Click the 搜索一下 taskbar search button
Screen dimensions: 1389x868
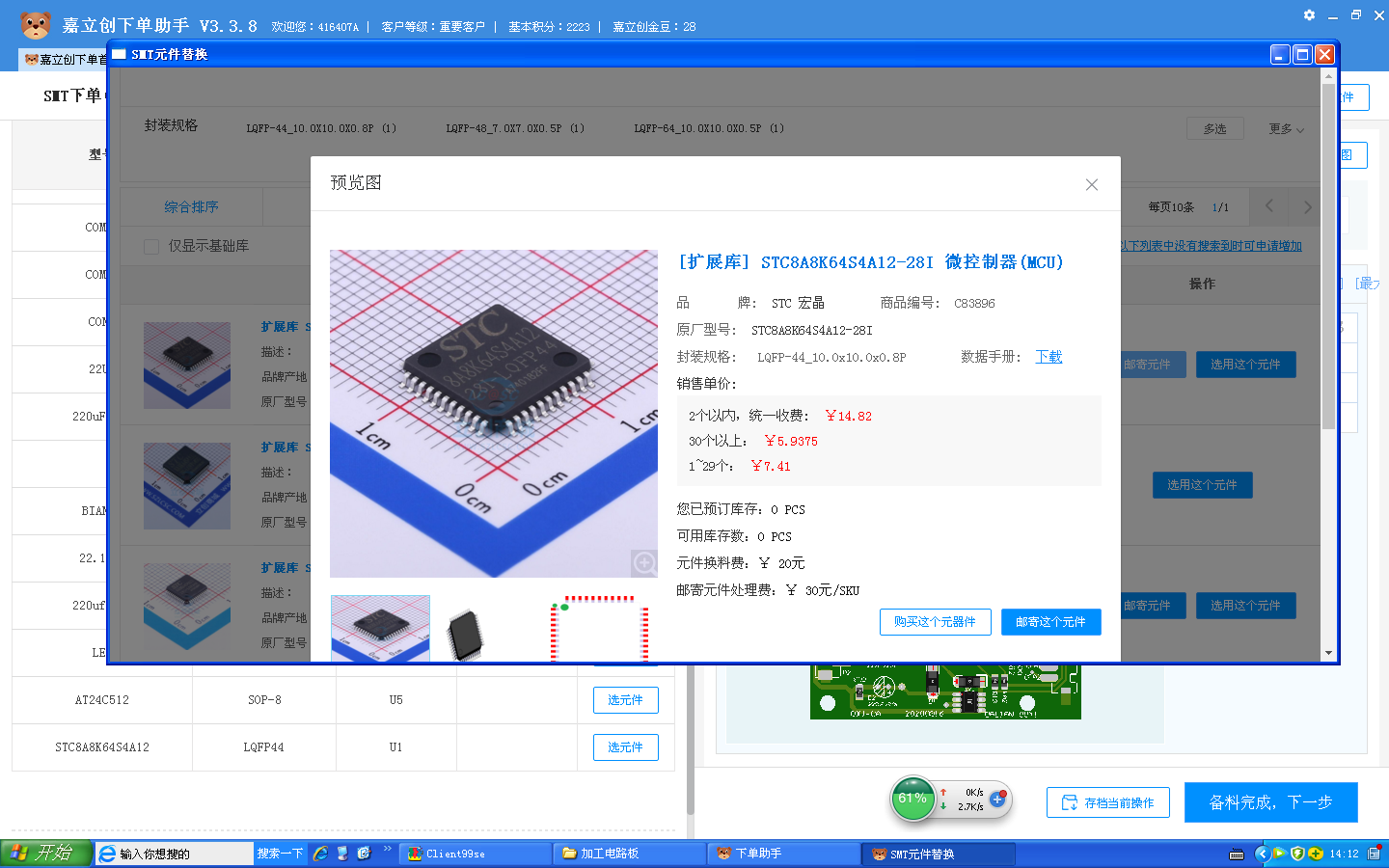pos(280,854)
